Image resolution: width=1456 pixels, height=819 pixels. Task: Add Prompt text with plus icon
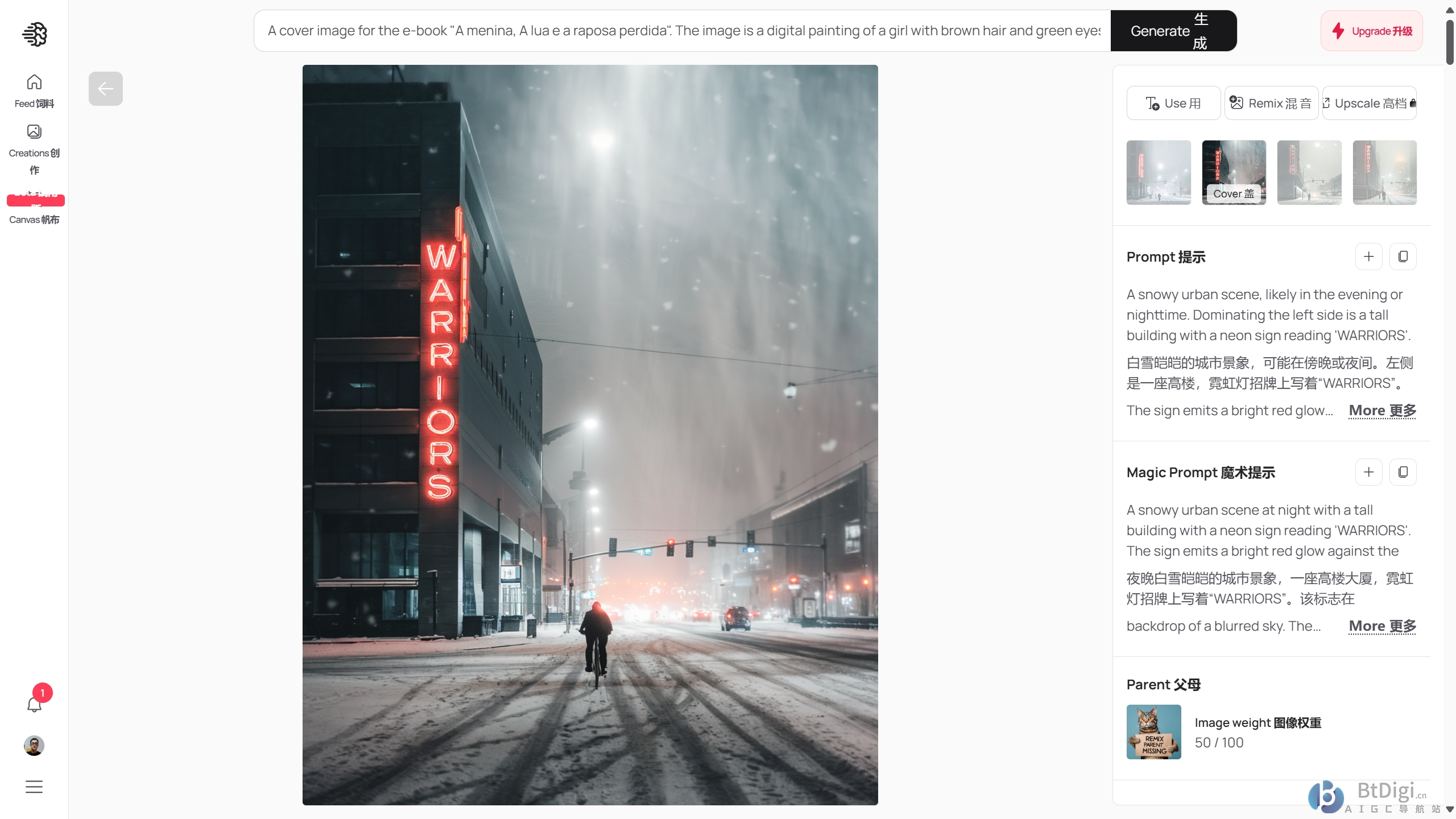pyautogui.click(x=1368, y=257)
